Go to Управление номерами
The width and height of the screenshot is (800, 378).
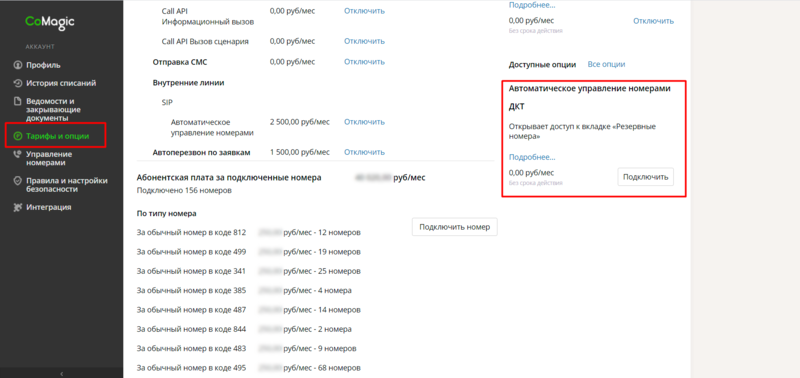(x=49, y=159)
